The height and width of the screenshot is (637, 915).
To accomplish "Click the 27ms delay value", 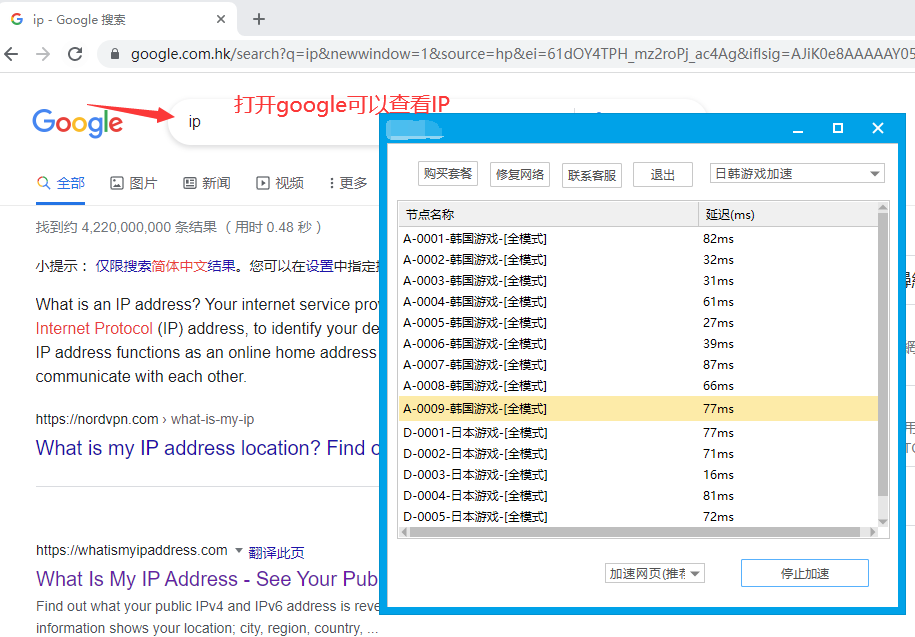I will pyautogui.click(x=718, y=323).
